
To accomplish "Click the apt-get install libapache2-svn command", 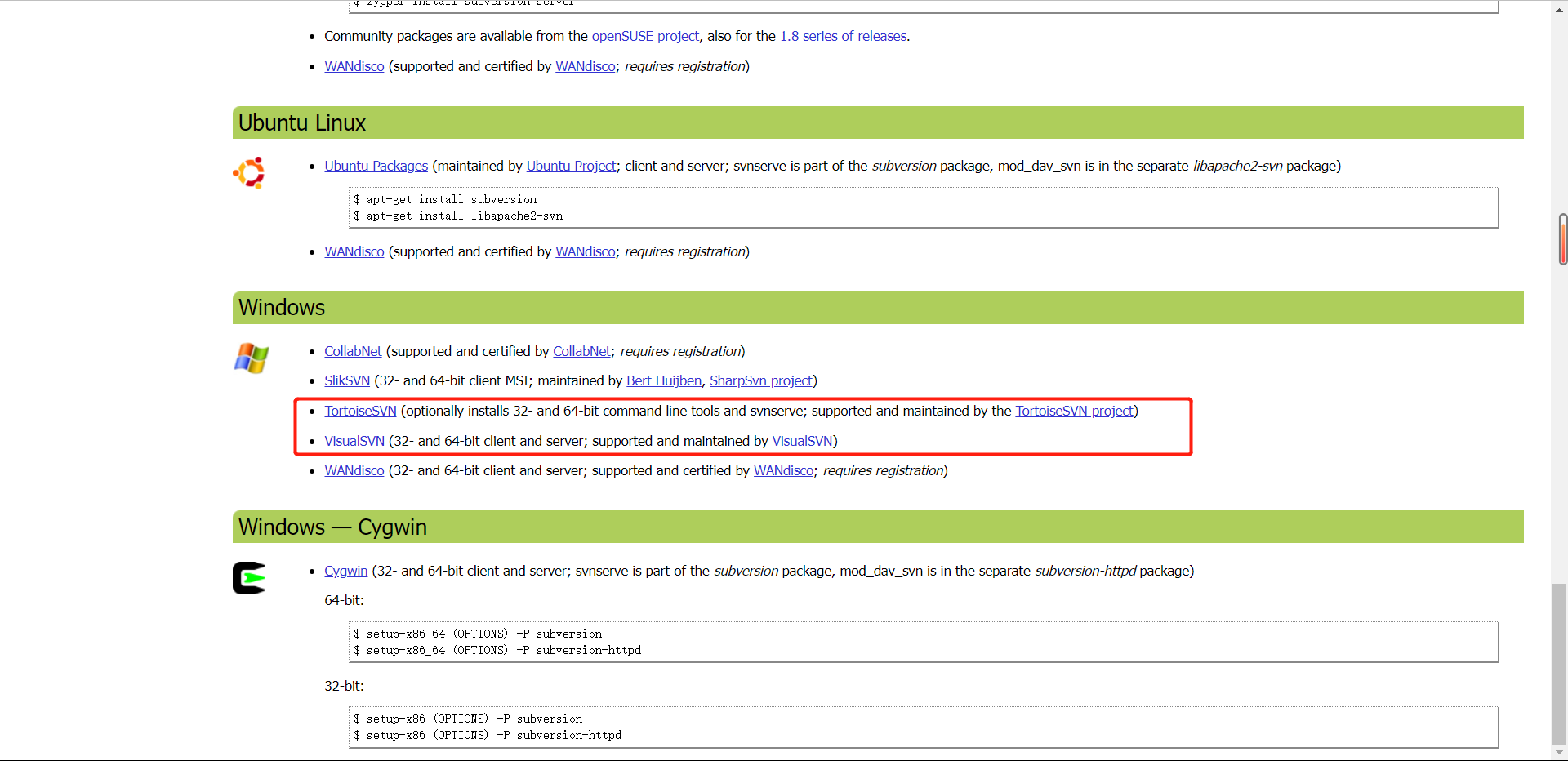I will pos(458,216).
